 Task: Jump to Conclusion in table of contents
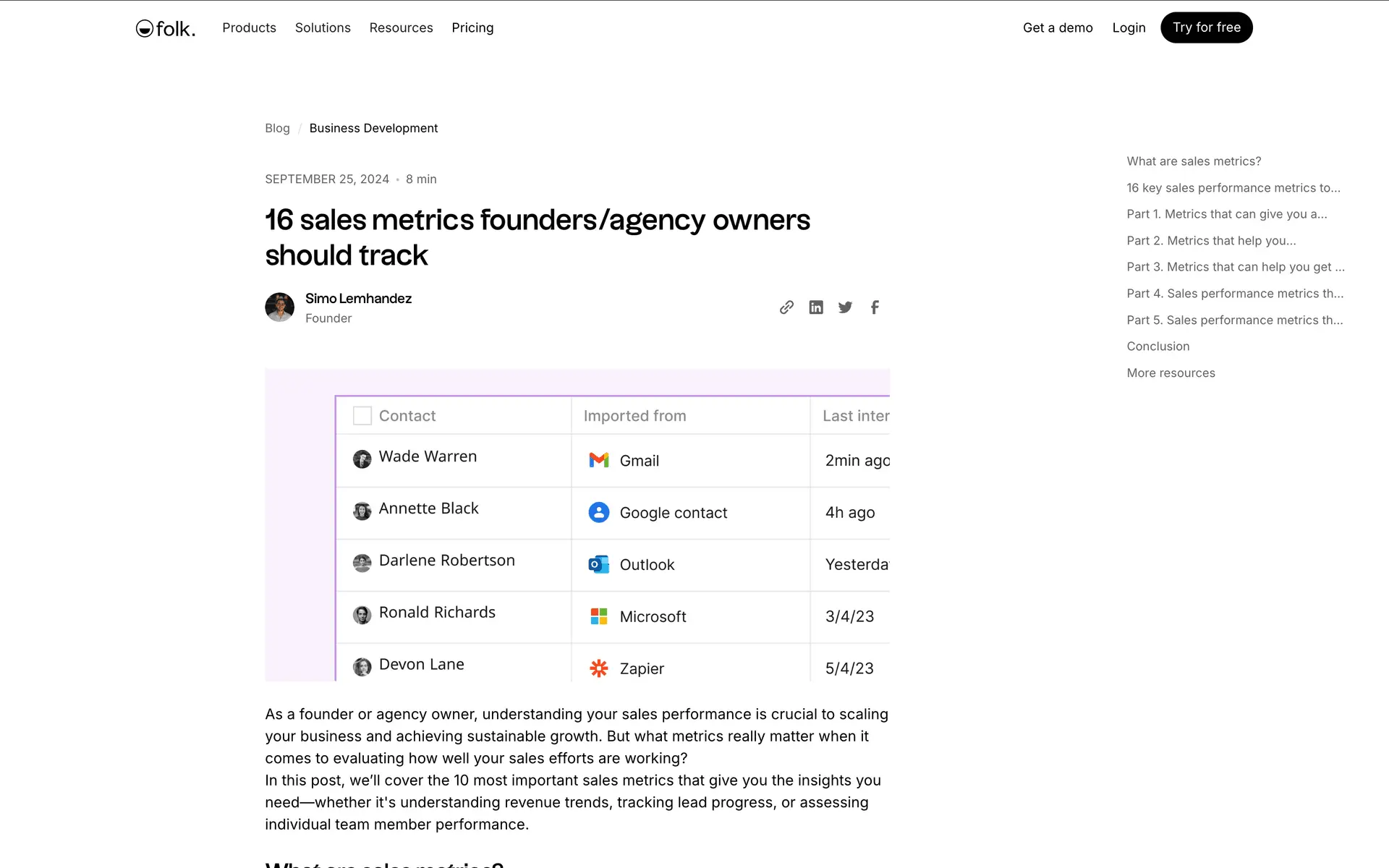[1157, 346]
